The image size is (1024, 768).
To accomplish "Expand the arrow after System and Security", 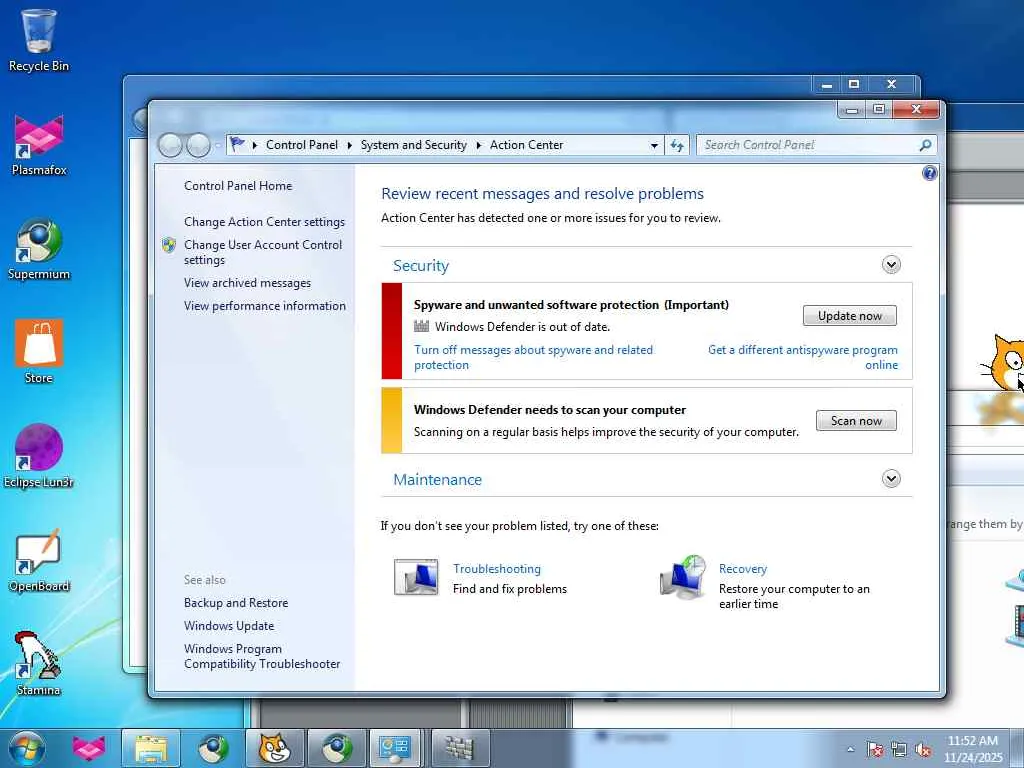I will (479, 145).
